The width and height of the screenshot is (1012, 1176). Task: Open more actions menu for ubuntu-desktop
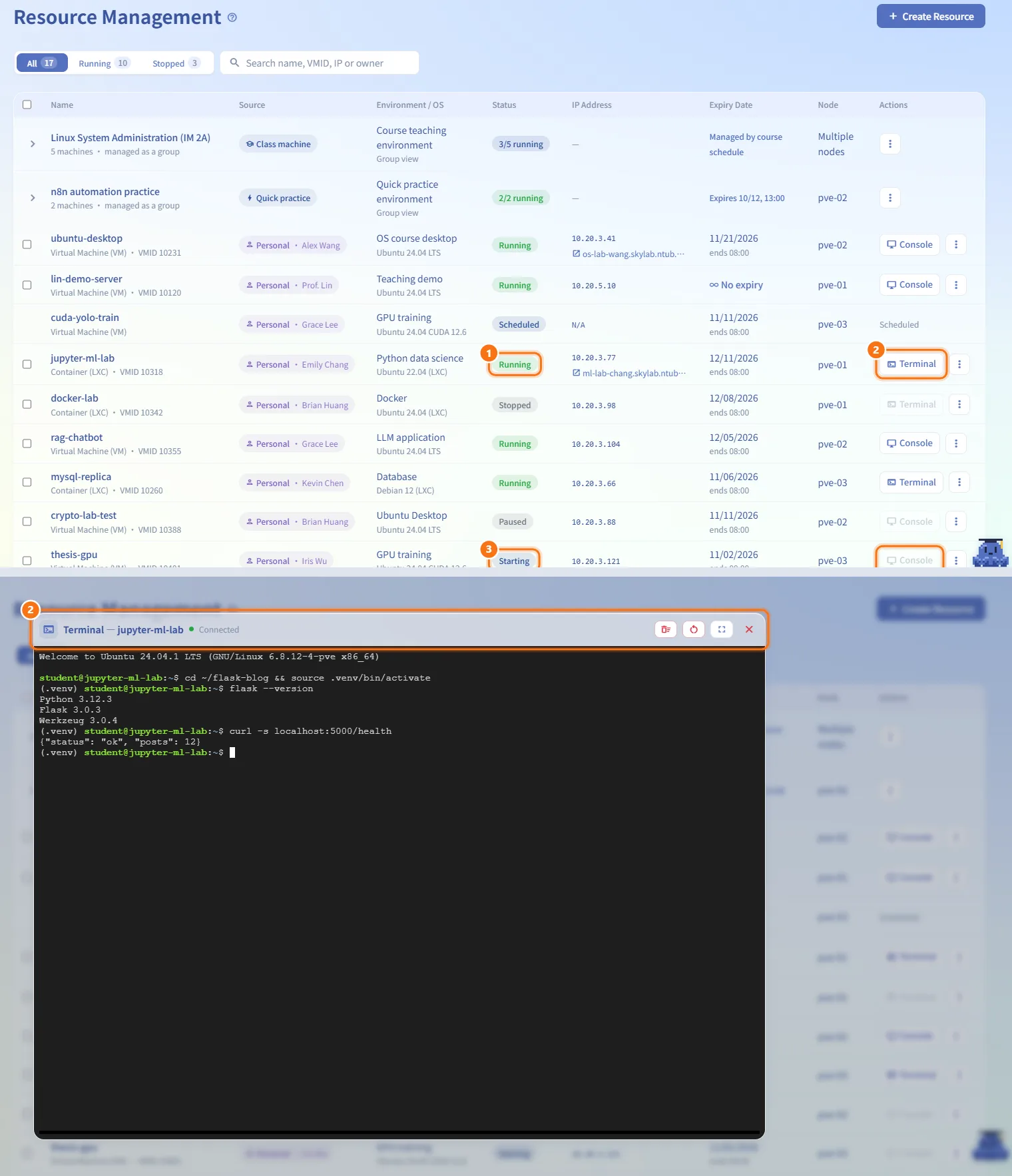click(956, 244)
